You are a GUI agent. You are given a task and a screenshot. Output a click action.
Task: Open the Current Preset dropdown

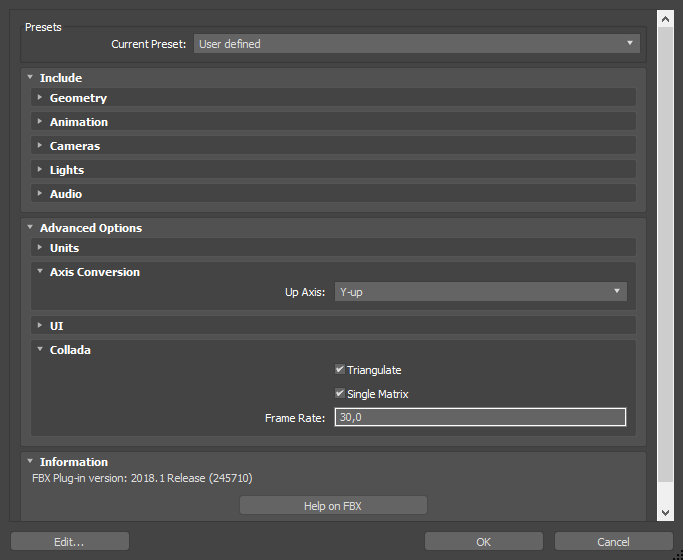pos(415,44)
